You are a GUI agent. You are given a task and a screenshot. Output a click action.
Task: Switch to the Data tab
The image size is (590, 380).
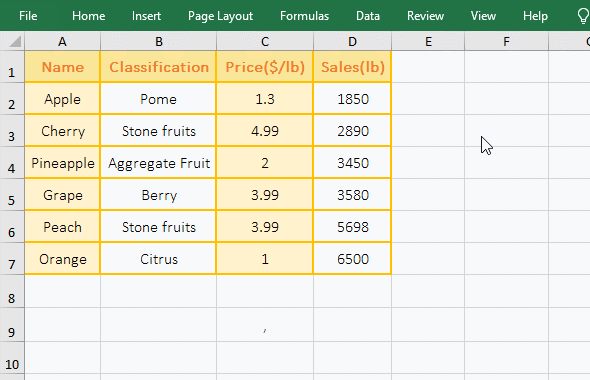point(368,16)
